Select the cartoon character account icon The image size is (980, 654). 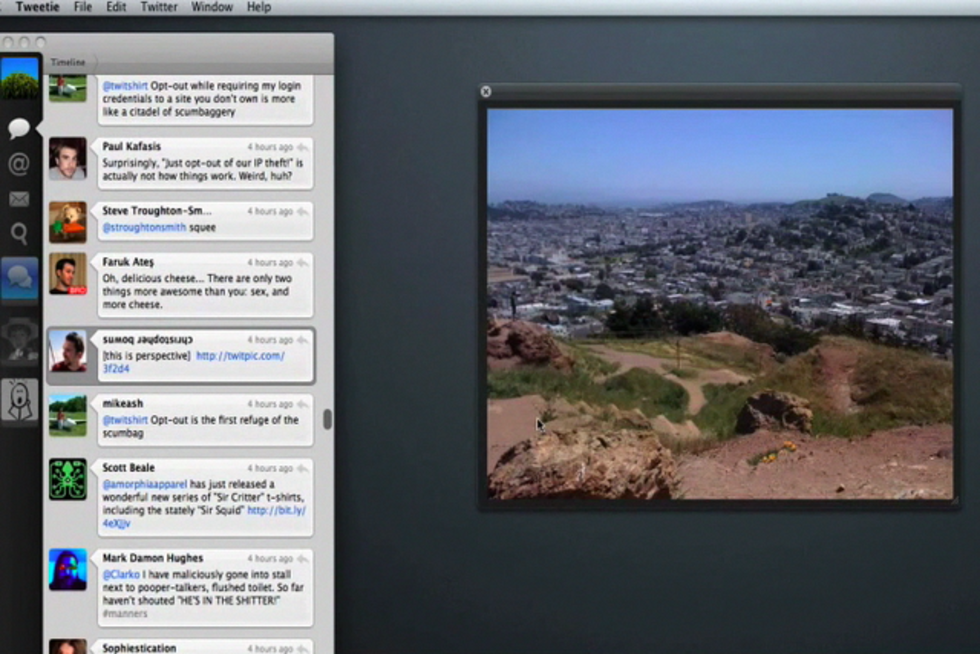point(20,400)
